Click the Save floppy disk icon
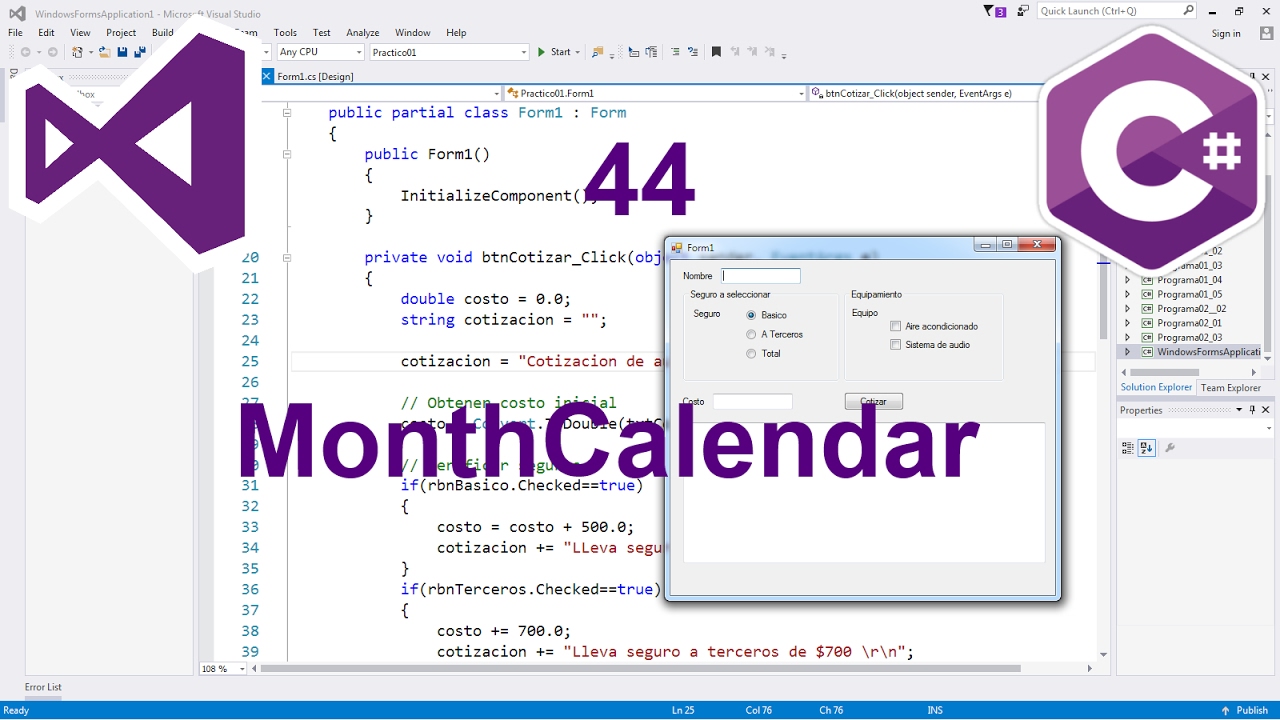The image size is (1280, 720). pos(122,52)
